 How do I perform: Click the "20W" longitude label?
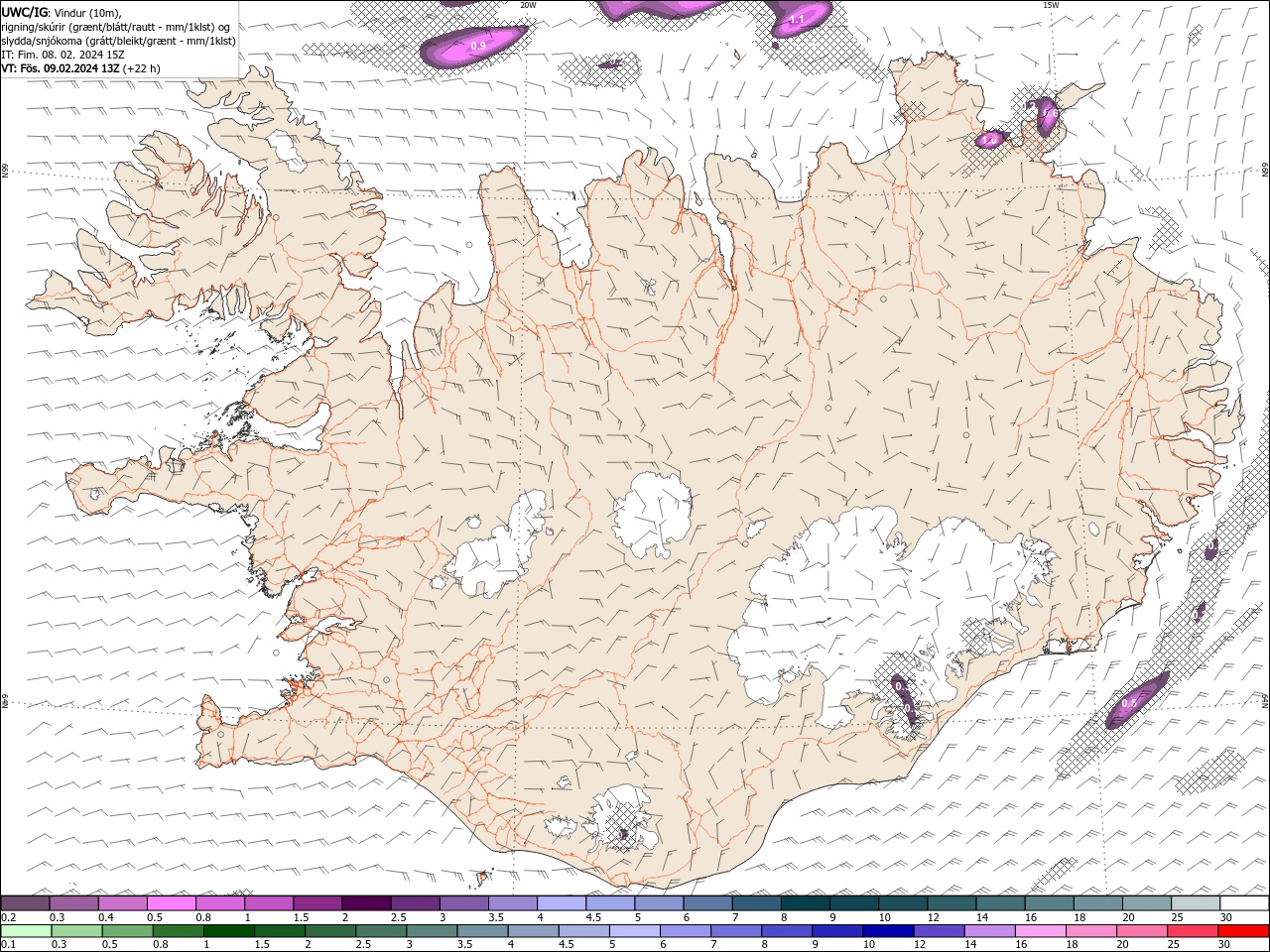528,5
